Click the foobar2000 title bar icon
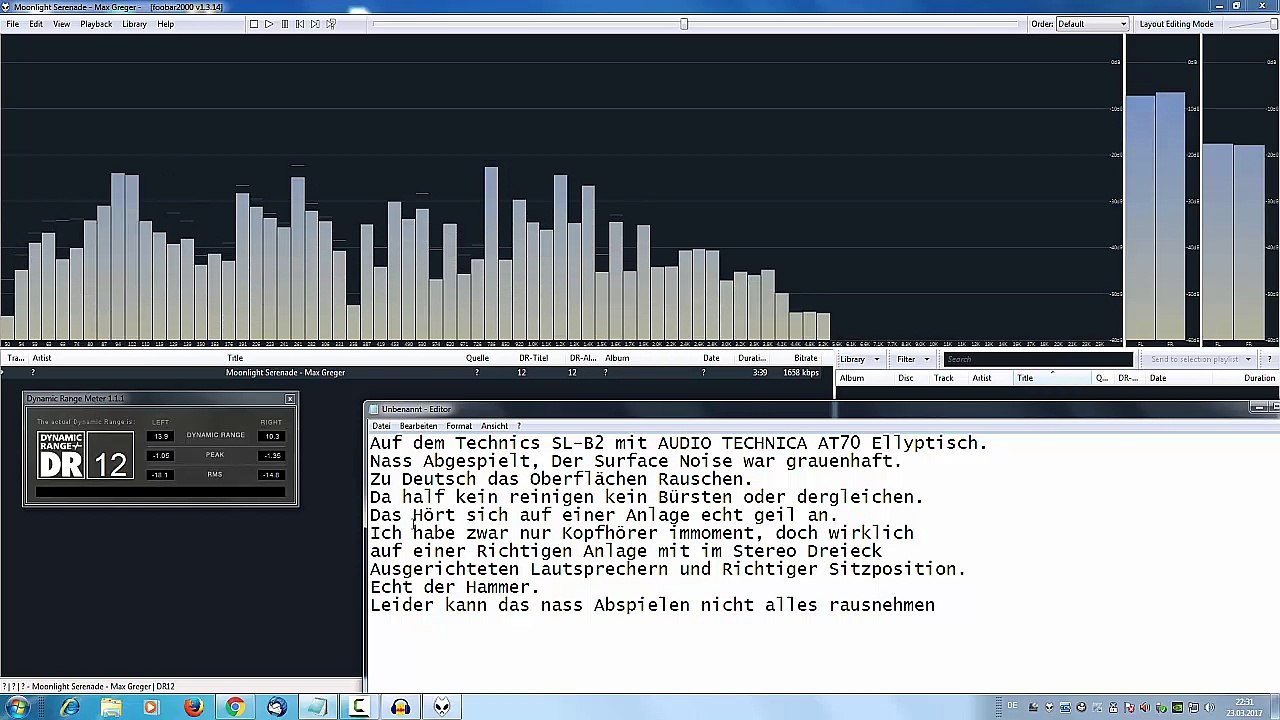Viewport: 1280px width, 720px height. pos(7,7)
